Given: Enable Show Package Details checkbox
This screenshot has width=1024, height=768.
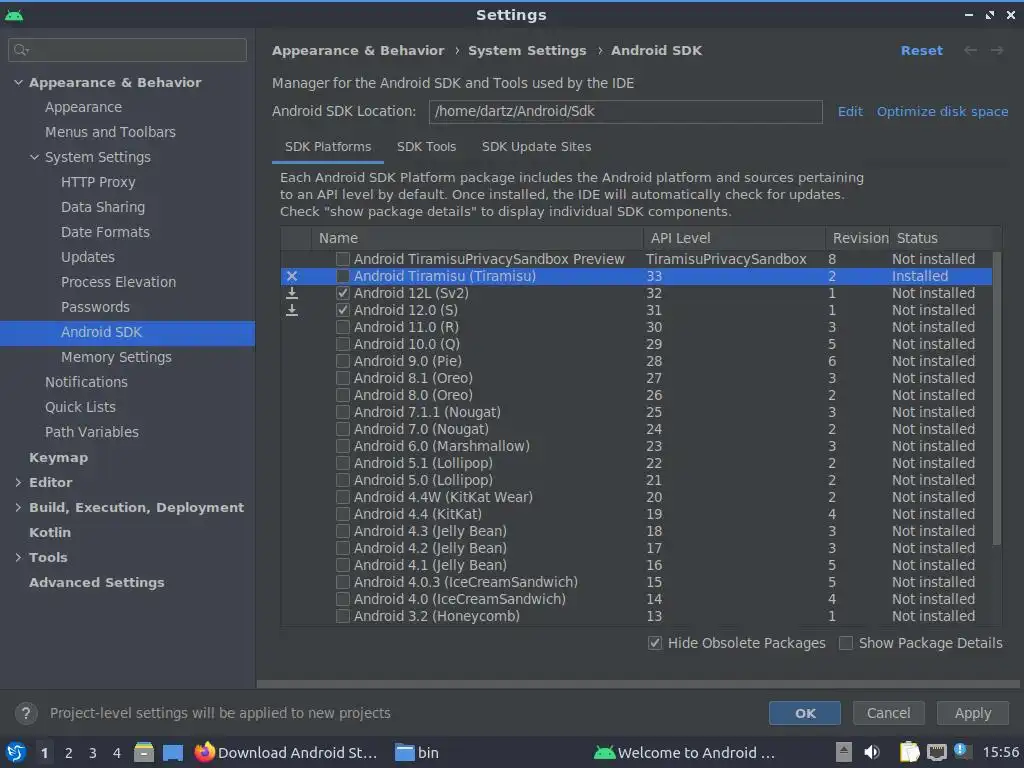Looking at the screenshot, I should tap(846, 643).
